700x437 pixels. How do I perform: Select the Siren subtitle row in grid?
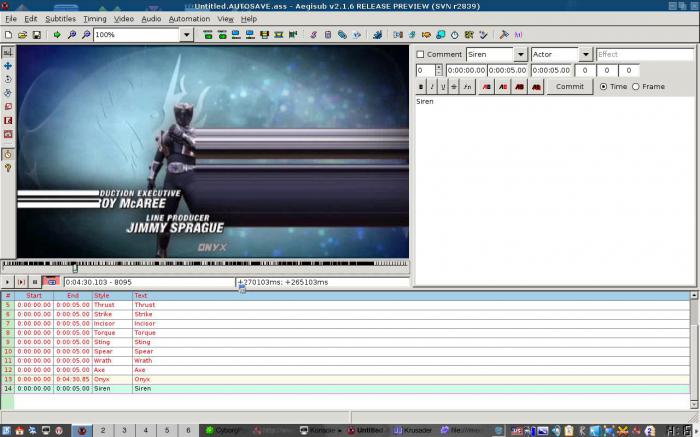tap(345, 388)
